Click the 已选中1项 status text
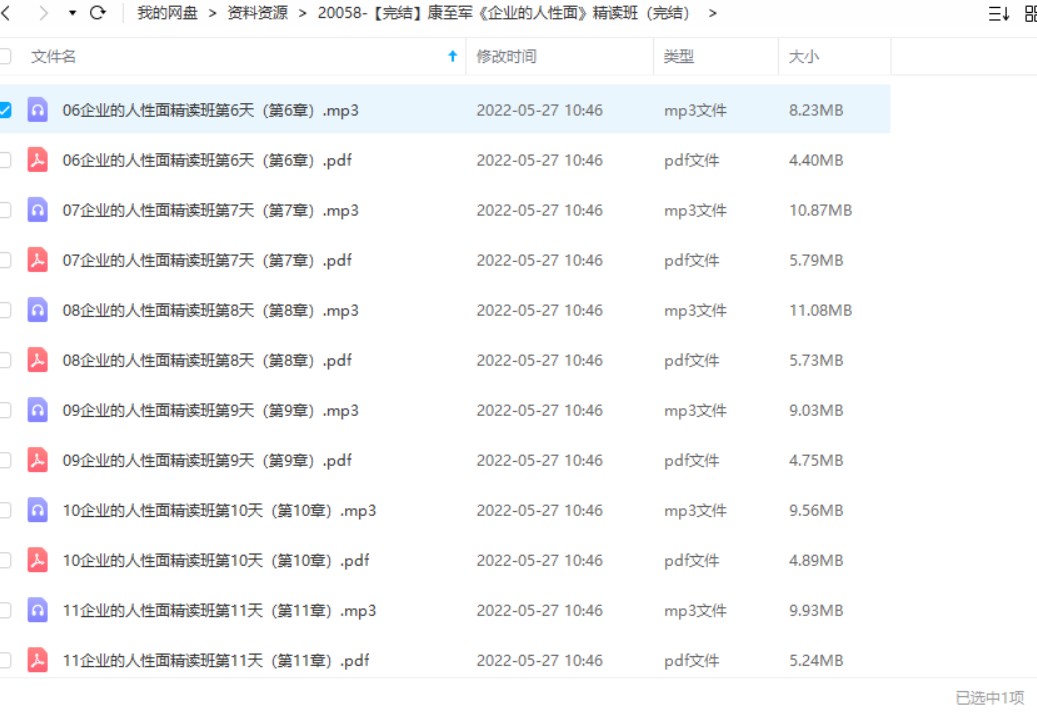The width and height of the screenshot is (1037, 712). click(x=989, y=697)
